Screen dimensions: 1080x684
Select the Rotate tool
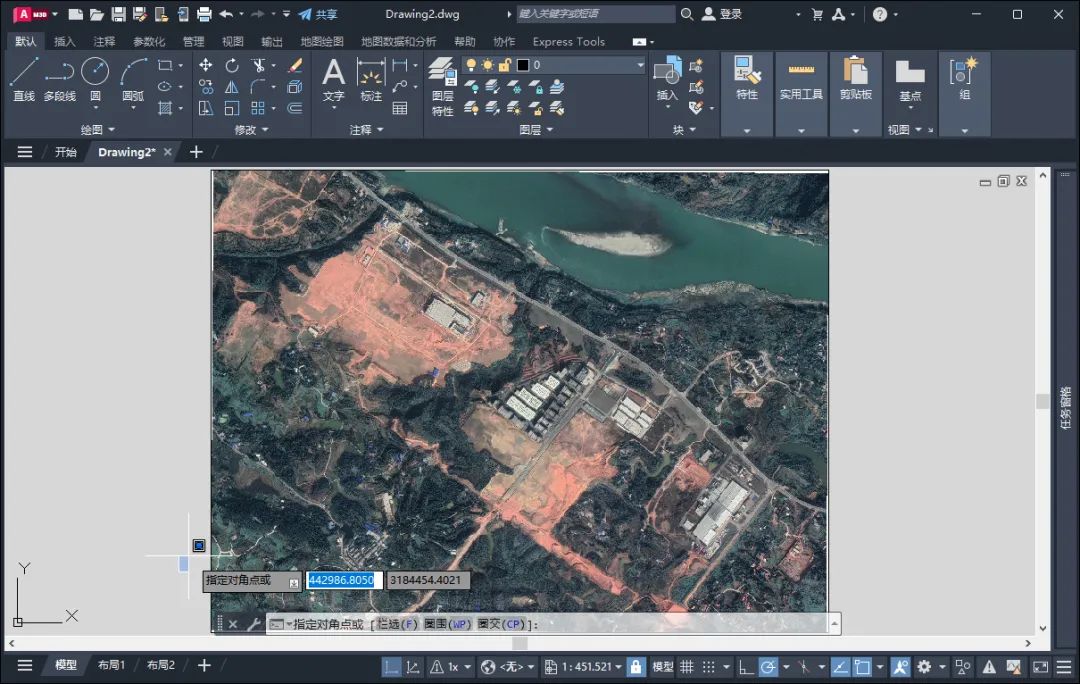pyautogui.click(x=232, y=65)
